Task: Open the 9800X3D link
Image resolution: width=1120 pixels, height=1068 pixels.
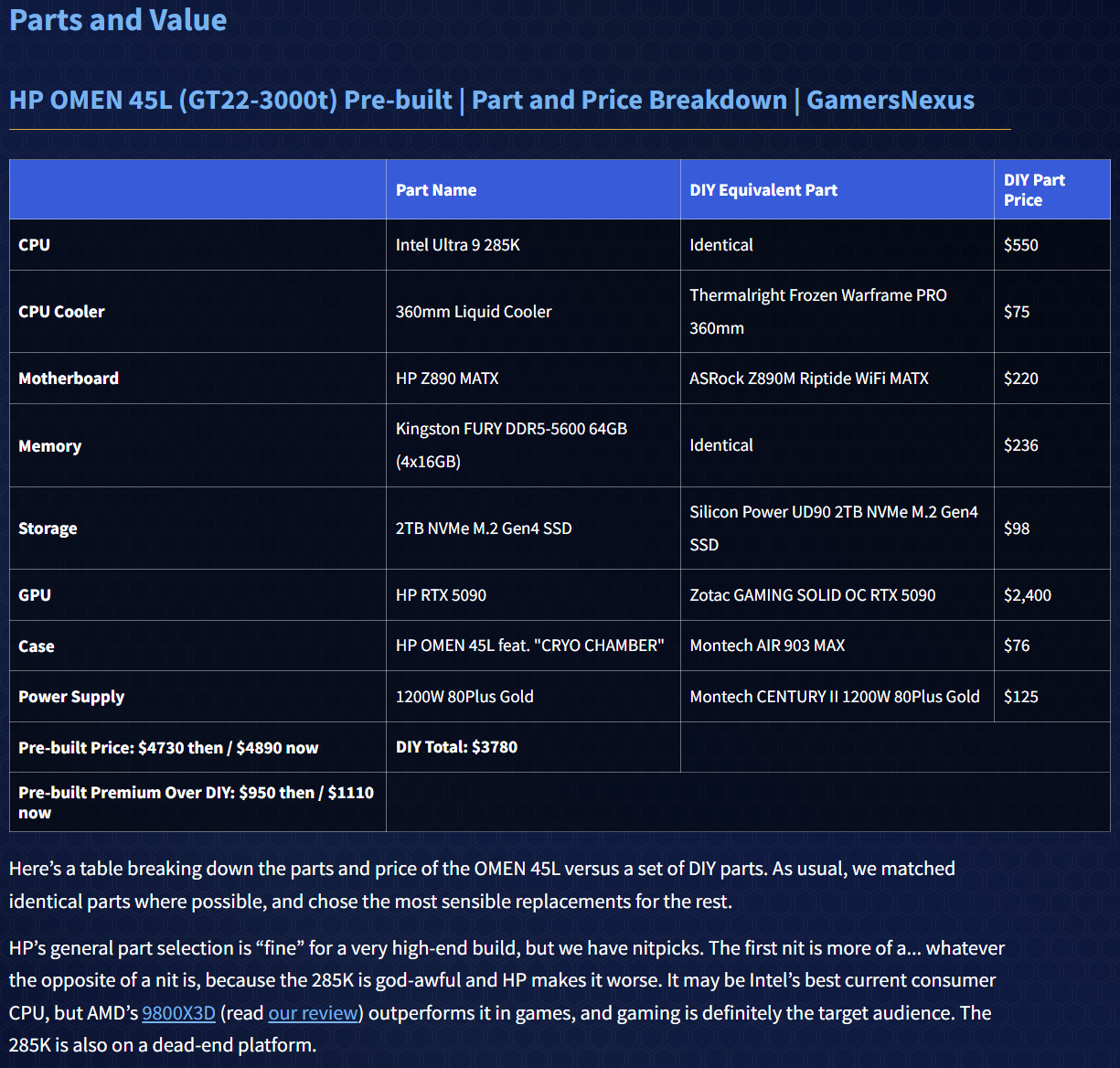Action: tap(178, 1013)
